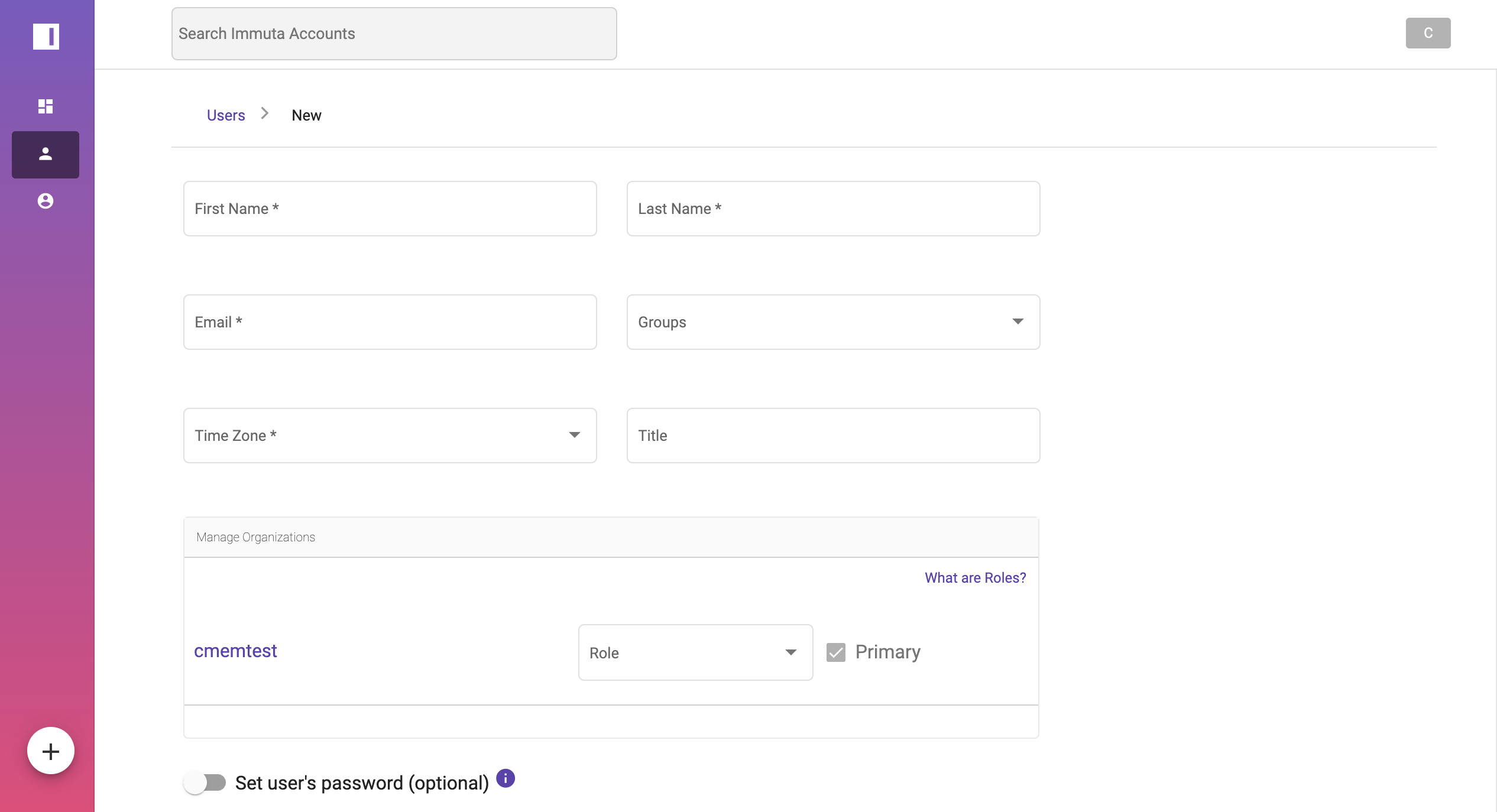Toggle Set user's password switch

coord(205,783)
